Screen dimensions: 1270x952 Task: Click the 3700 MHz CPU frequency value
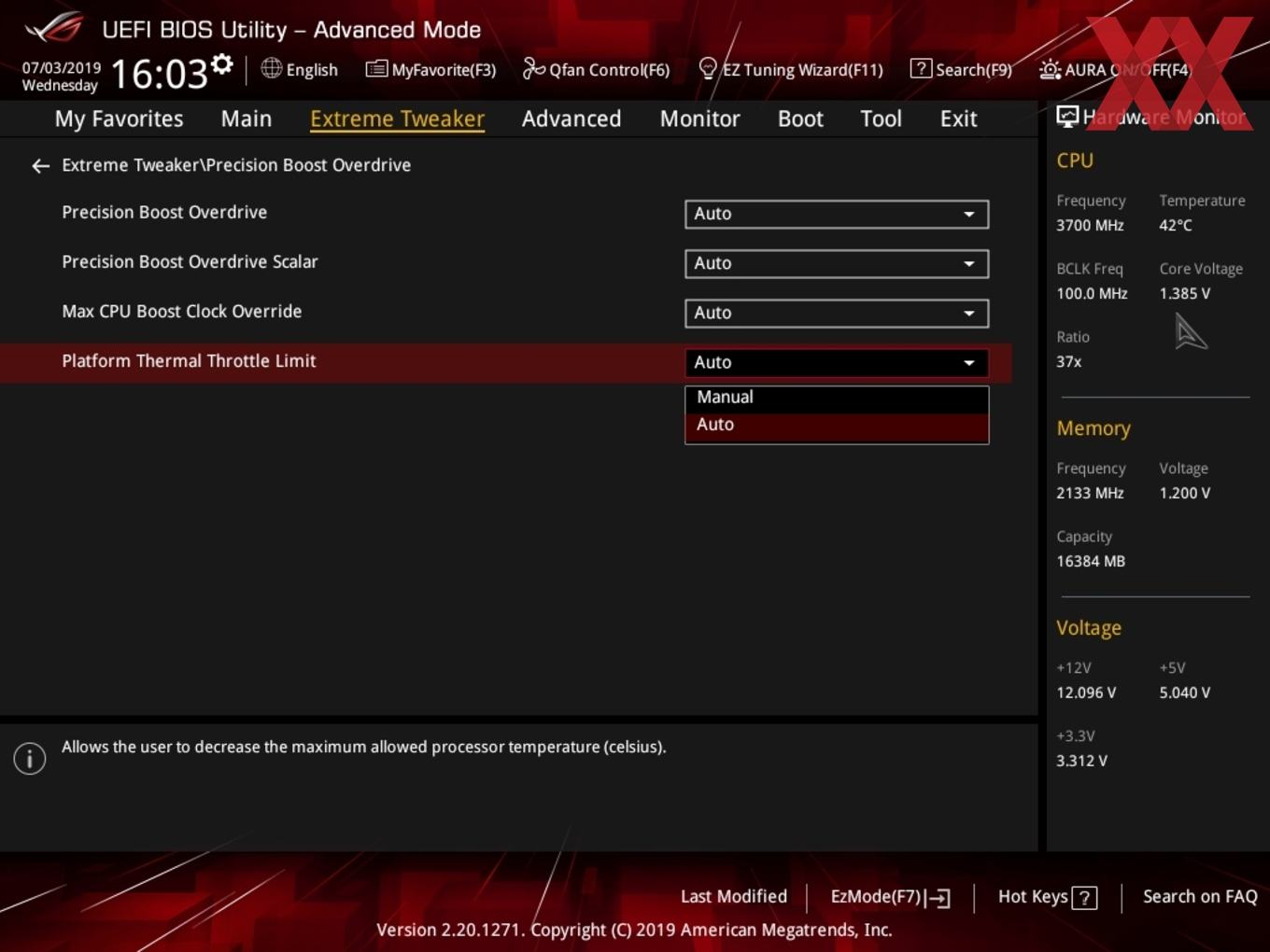point(1090,225)
